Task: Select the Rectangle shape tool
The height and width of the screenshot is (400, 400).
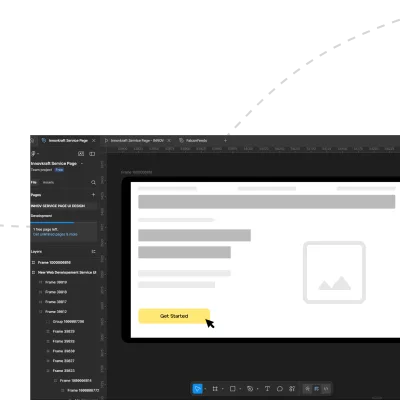Action: click(x=233, y=389)
